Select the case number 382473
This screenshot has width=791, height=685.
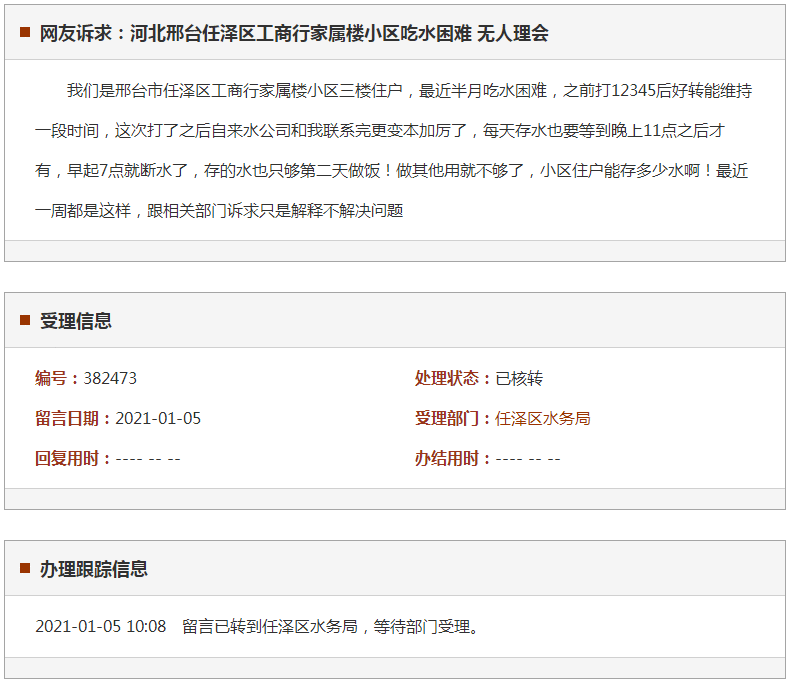(110, 378)
